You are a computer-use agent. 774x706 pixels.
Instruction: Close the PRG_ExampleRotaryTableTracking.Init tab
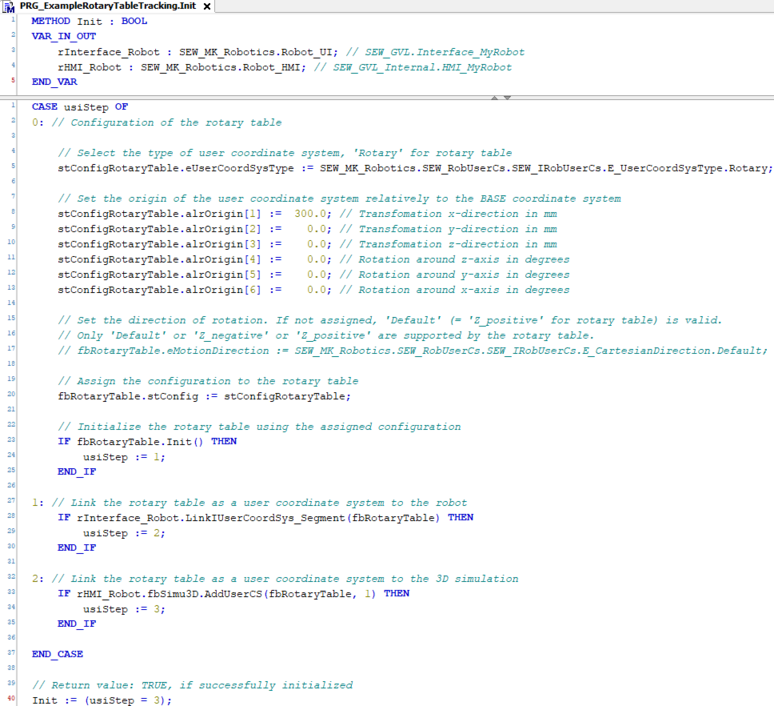pyautogui.click(x=207, y=7)
